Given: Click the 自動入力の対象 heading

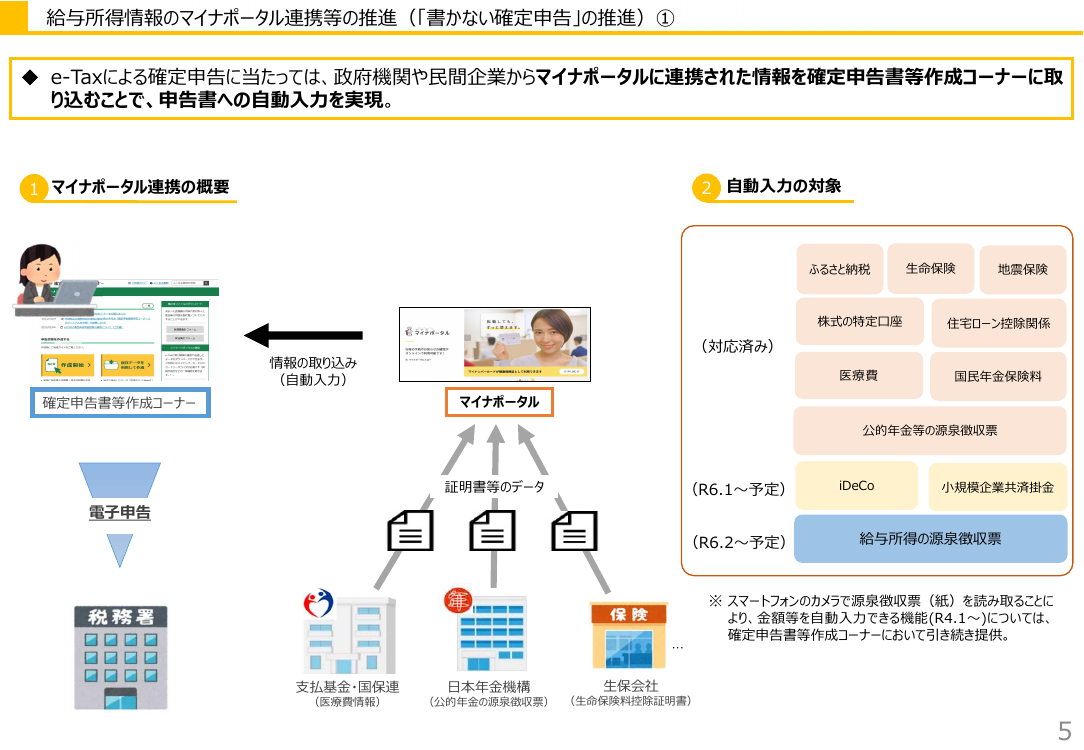Looking at the screenshot, I should click(x=783, y=186).
